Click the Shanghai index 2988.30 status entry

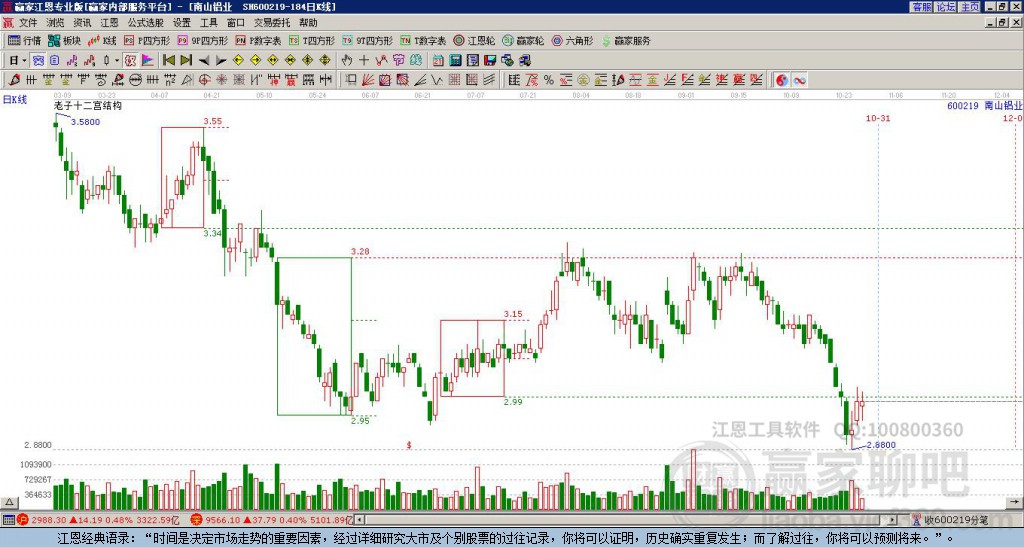[x=98, y=520]
